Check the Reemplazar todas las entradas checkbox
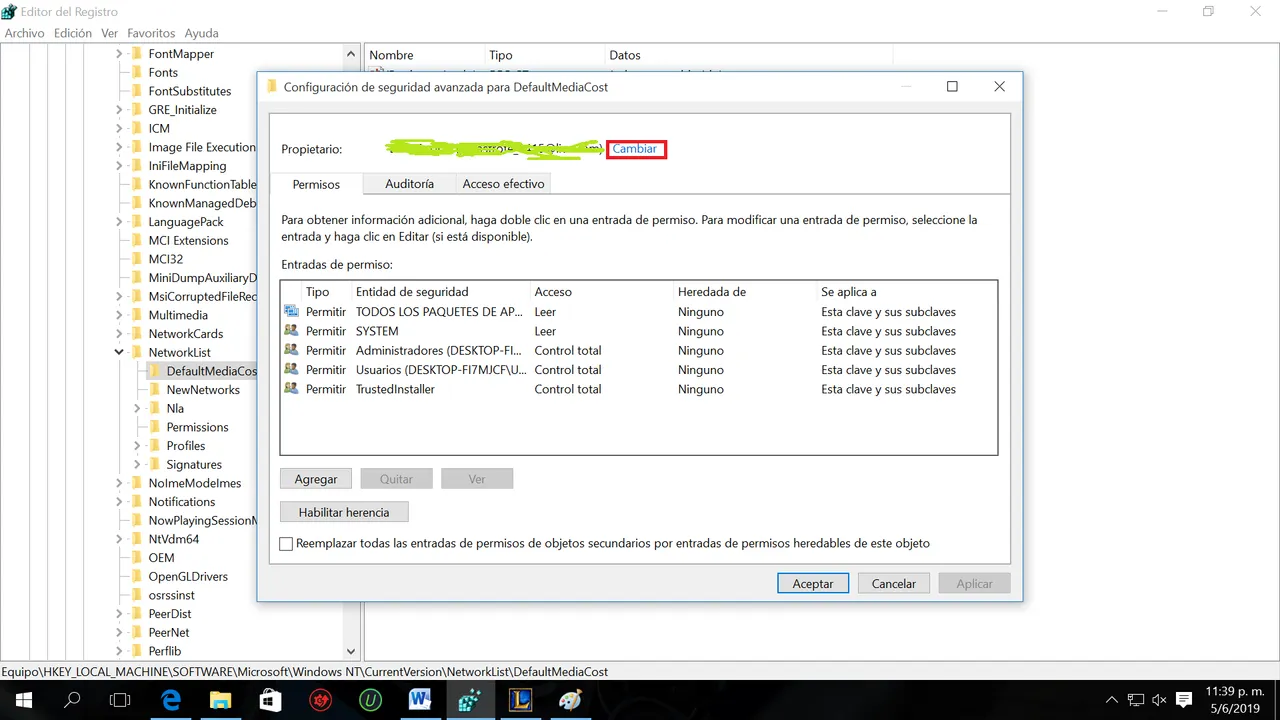 tap(287, 544)
